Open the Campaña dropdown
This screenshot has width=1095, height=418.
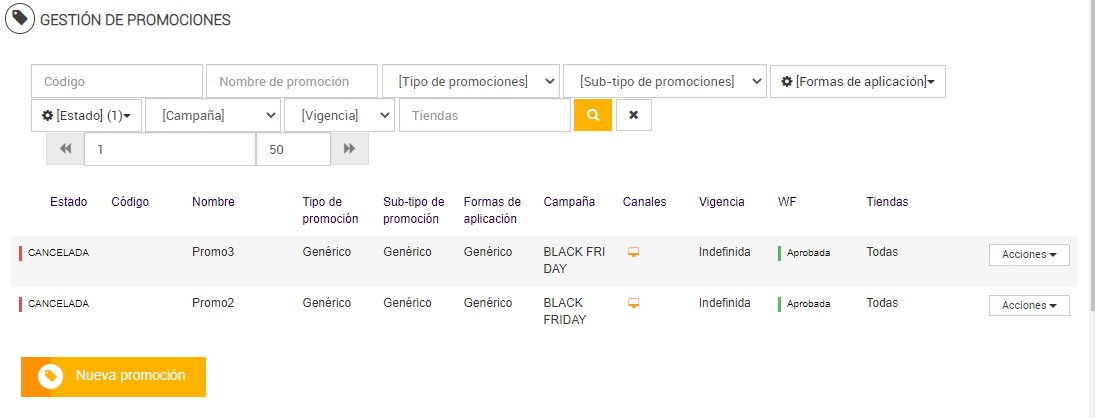pyautogui.click(x=213, y=115)
